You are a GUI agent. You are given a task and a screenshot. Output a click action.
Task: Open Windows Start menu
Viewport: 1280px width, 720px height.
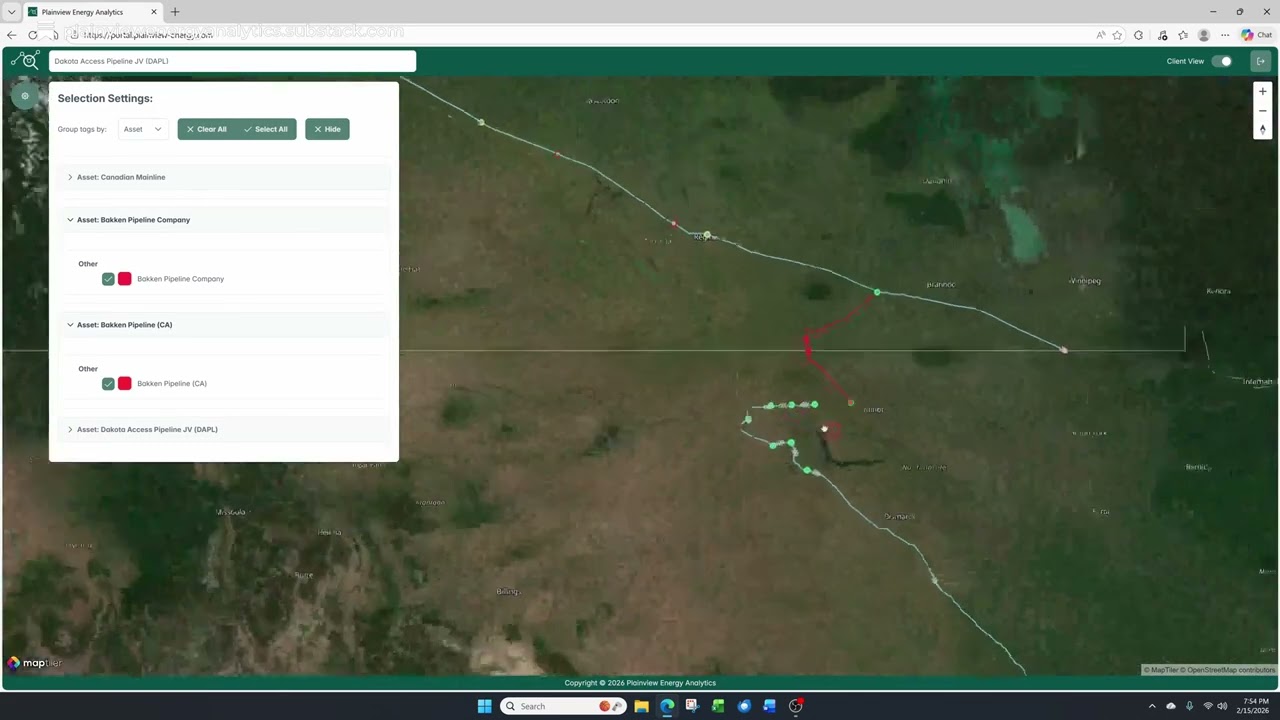click(484, 706)
